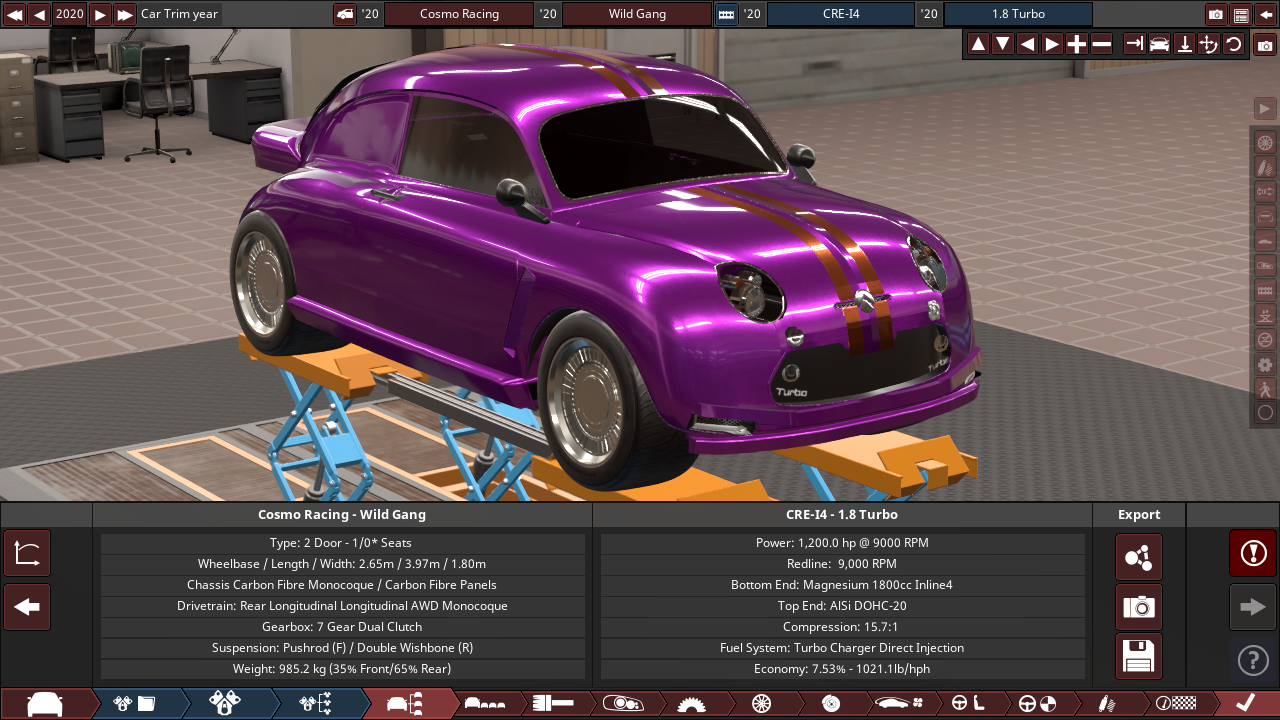Toggle the move and rotate camera mode icon
Screen dimensions: 1280x720
pos(1208,44)
